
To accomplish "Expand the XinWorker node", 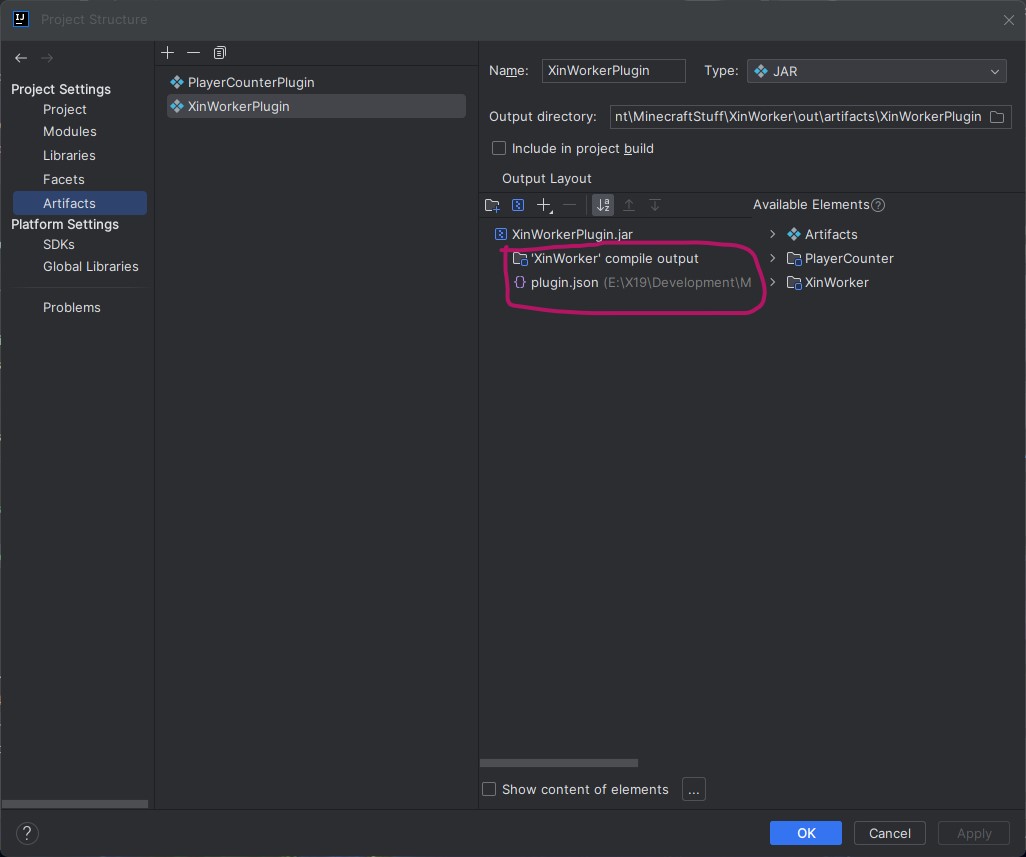I will point(773,283).
